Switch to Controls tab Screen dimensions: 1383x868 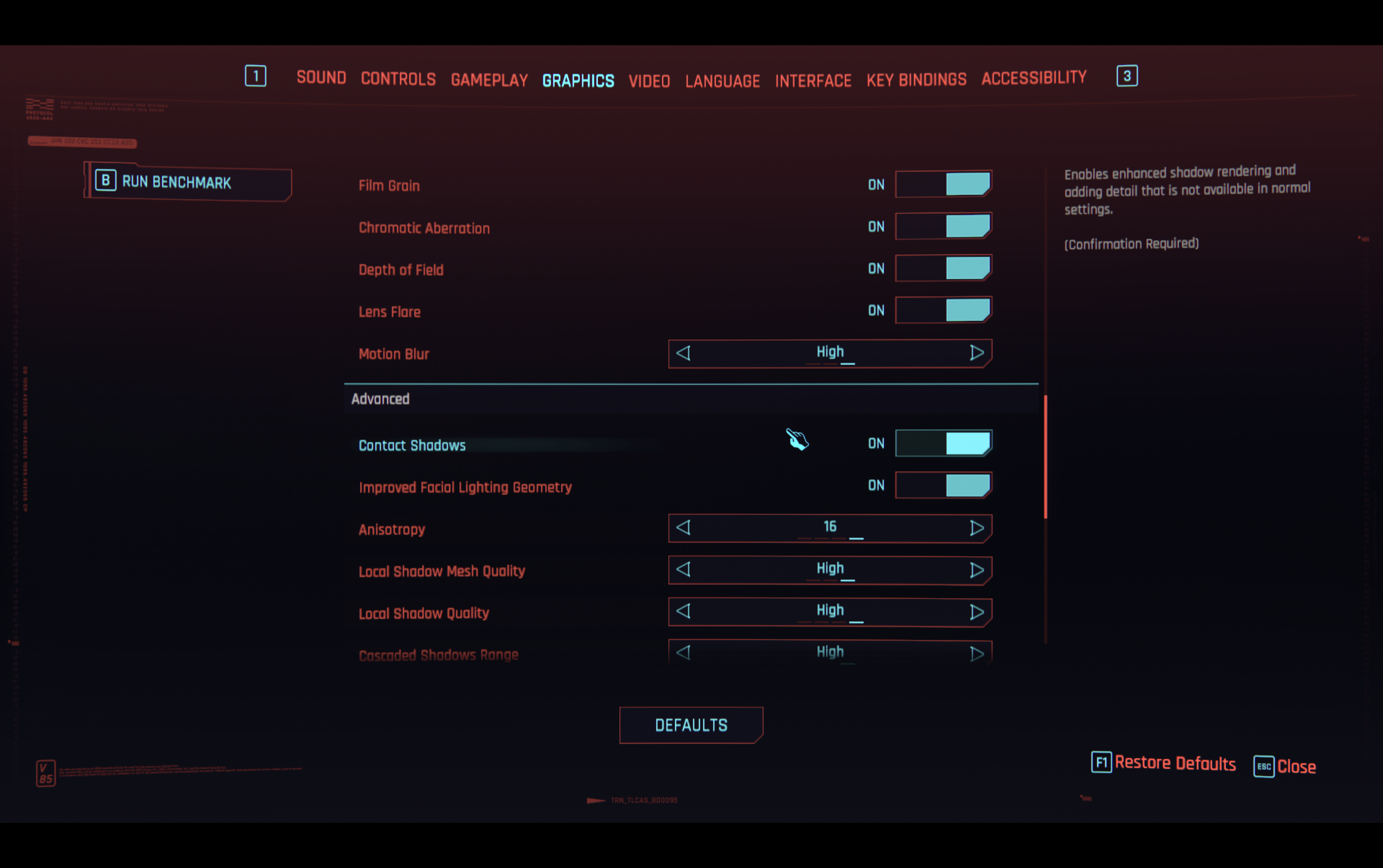tap(398, 79)
